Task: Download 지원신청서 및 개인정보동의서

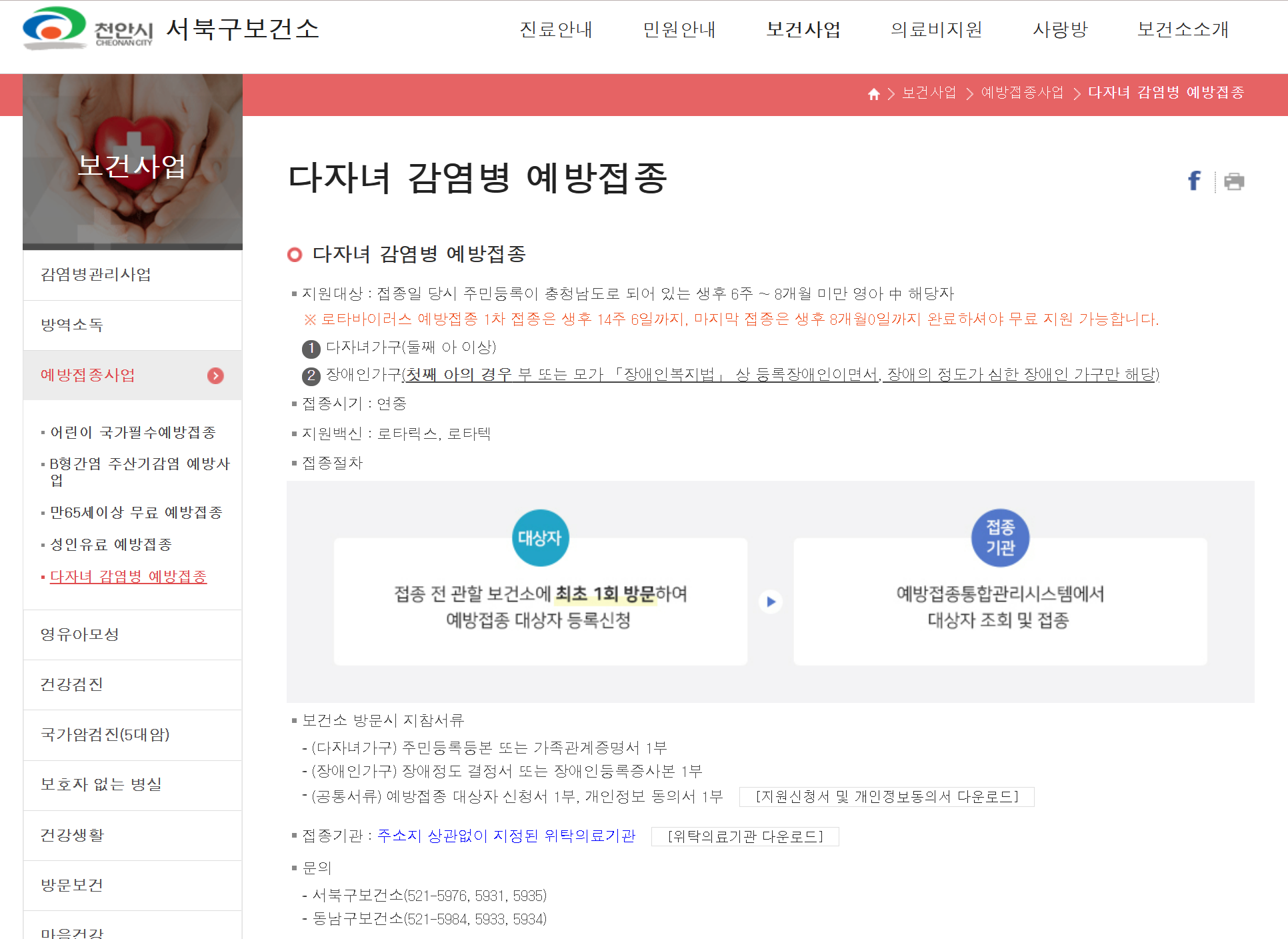Action: (x=887, y=797)
